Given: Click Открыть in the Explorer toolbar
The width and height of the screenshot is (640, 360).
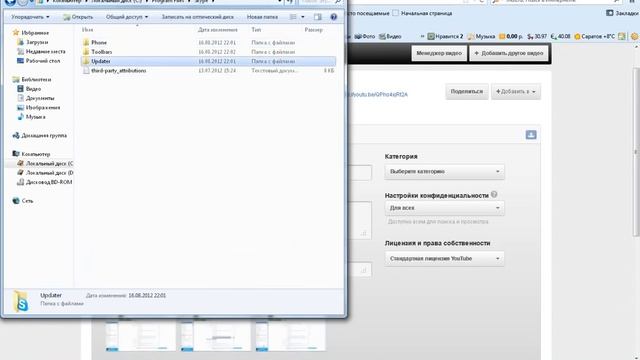Looking at the screenshot, I should (x=78, y=17).
